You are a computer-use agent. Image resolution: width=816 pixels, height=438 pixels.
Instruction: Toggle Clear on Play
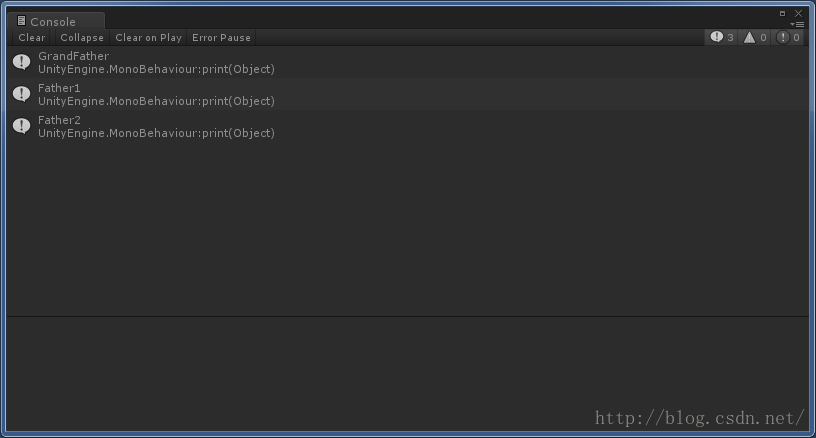[x=148, y=37]
